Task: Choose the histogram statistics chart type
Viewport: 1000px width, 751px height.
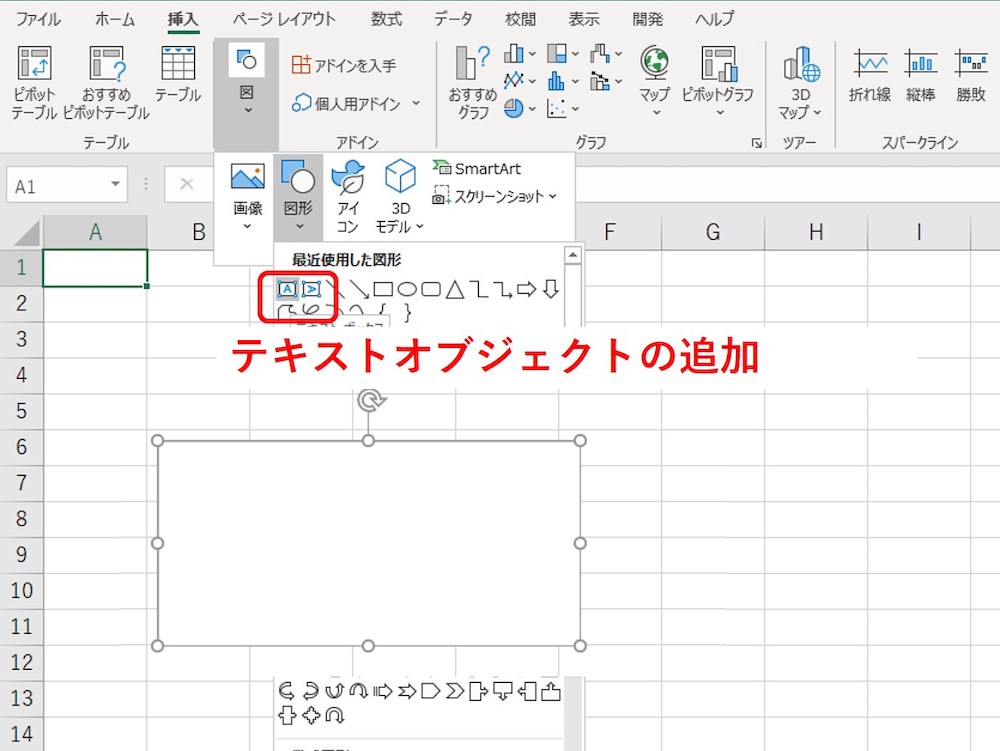Action: tap(562, 81)
